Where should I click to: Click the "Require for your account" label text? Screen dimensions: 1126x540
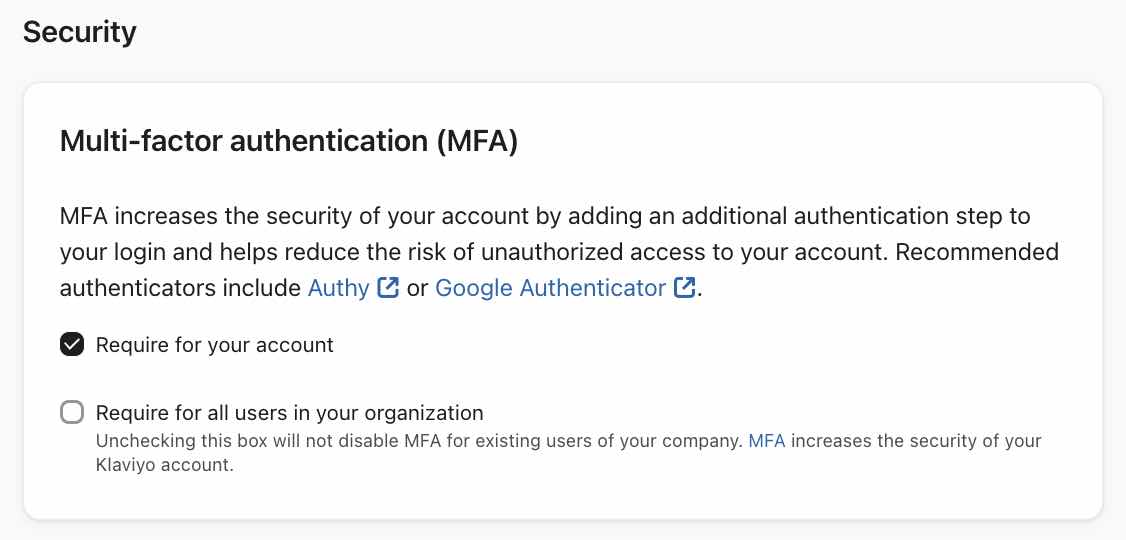click(x=214, y=345)
